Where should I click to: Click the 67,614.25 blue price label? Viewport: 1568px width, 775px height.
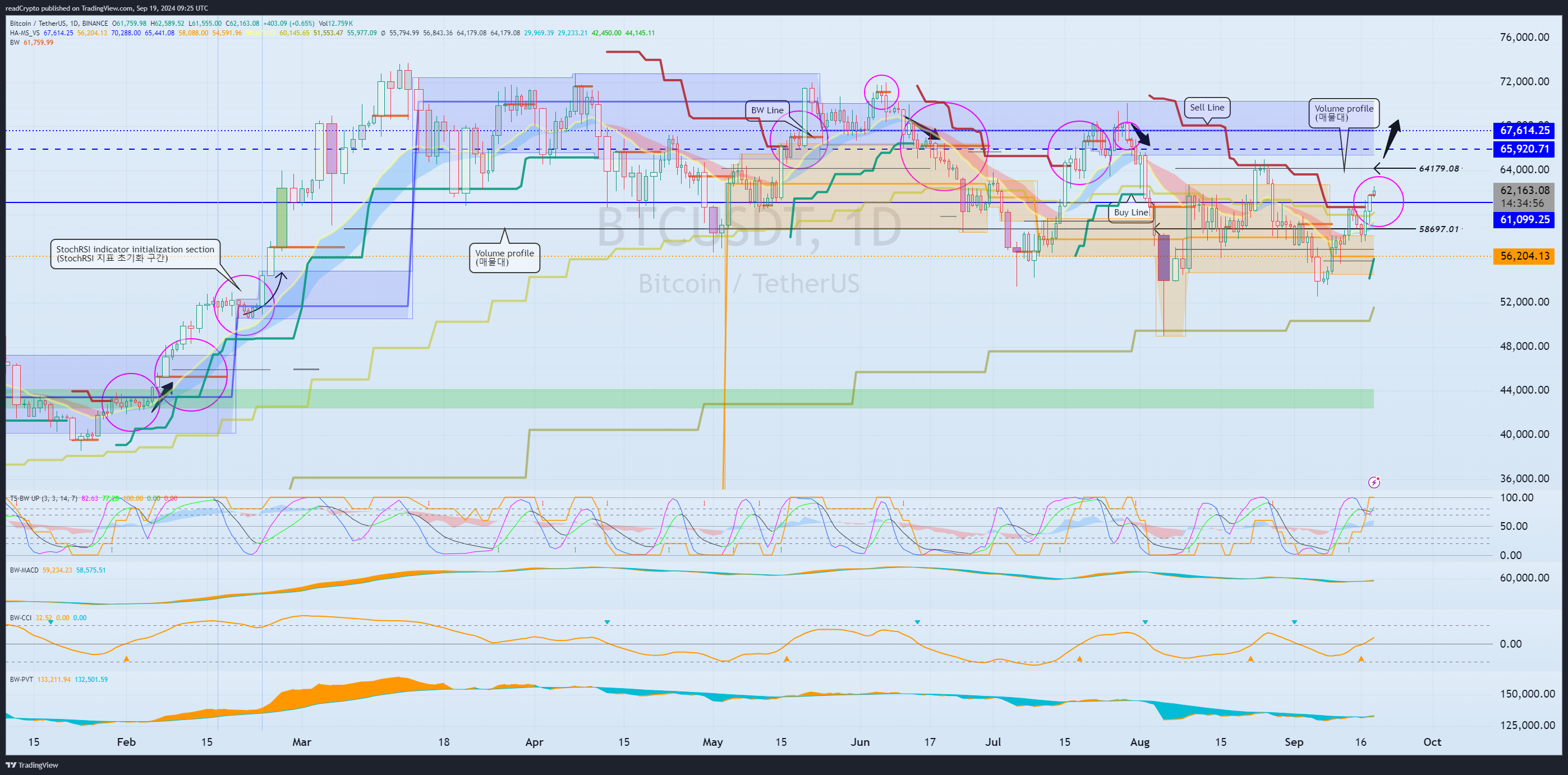point(1524,130)
